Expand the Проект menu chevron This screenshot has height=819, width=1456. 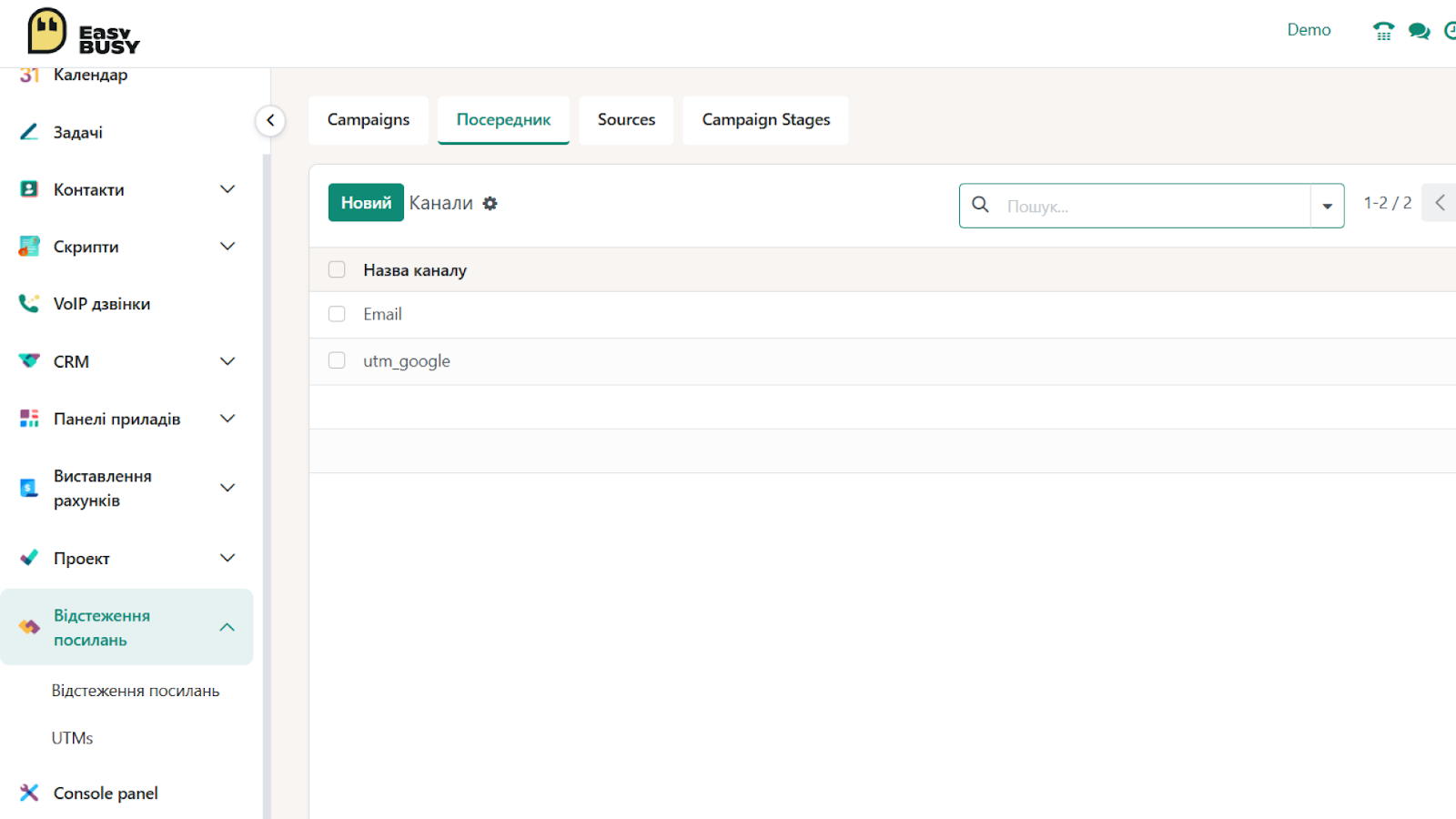(227, 558)
